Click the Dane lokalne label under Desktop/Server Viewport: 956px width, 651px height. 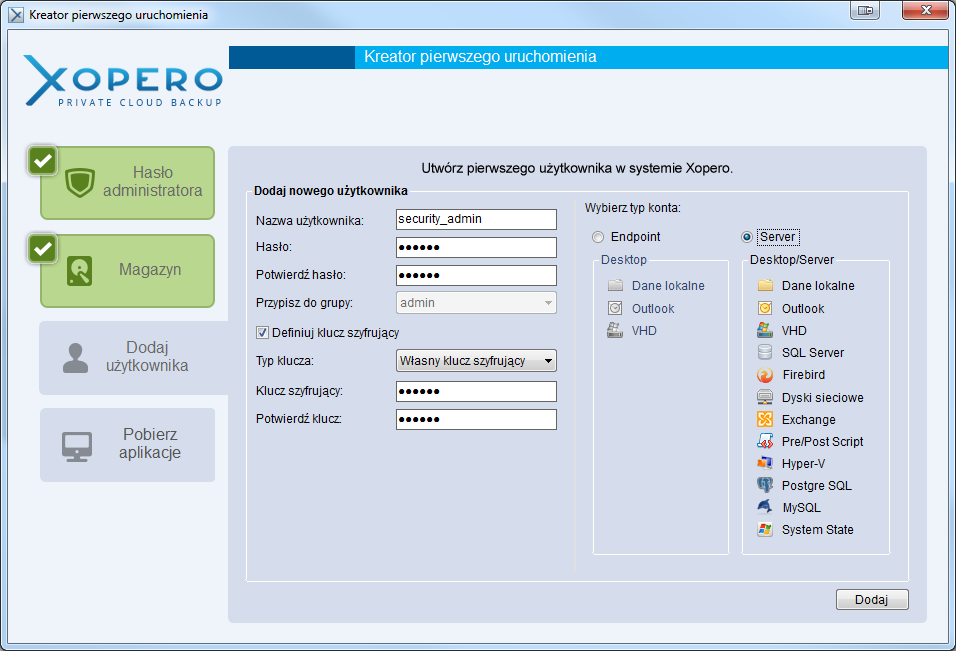tap(818, 286)
